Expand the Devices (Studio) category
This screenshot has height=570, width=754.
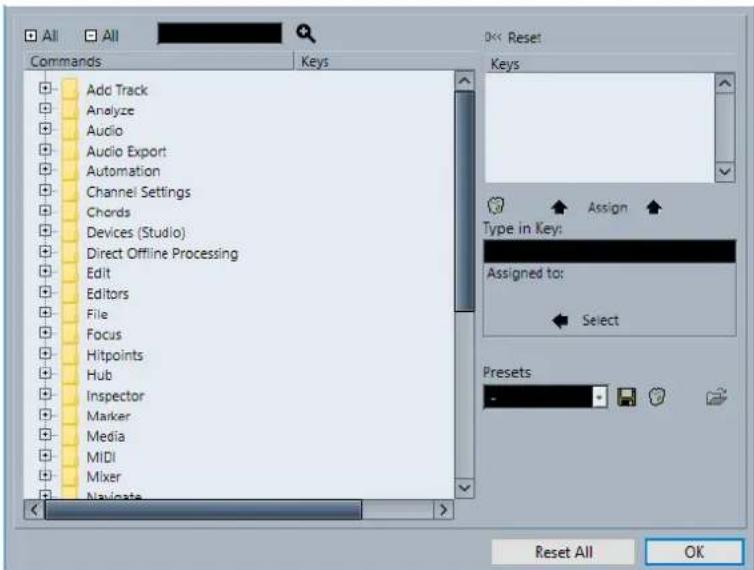[45, 231]
